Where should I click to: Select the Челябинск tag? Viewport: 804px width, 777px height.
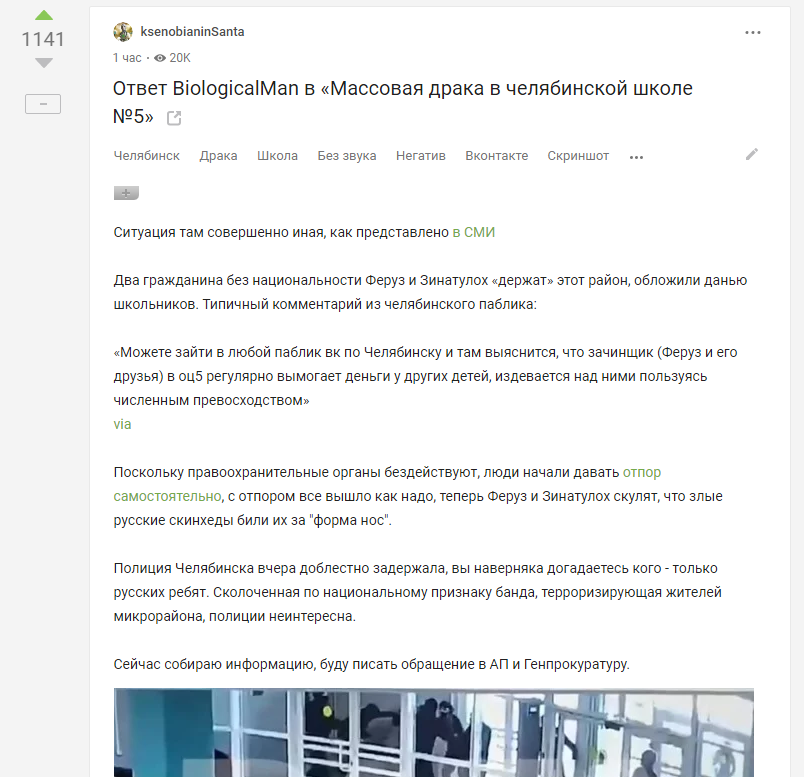[147, 156]
